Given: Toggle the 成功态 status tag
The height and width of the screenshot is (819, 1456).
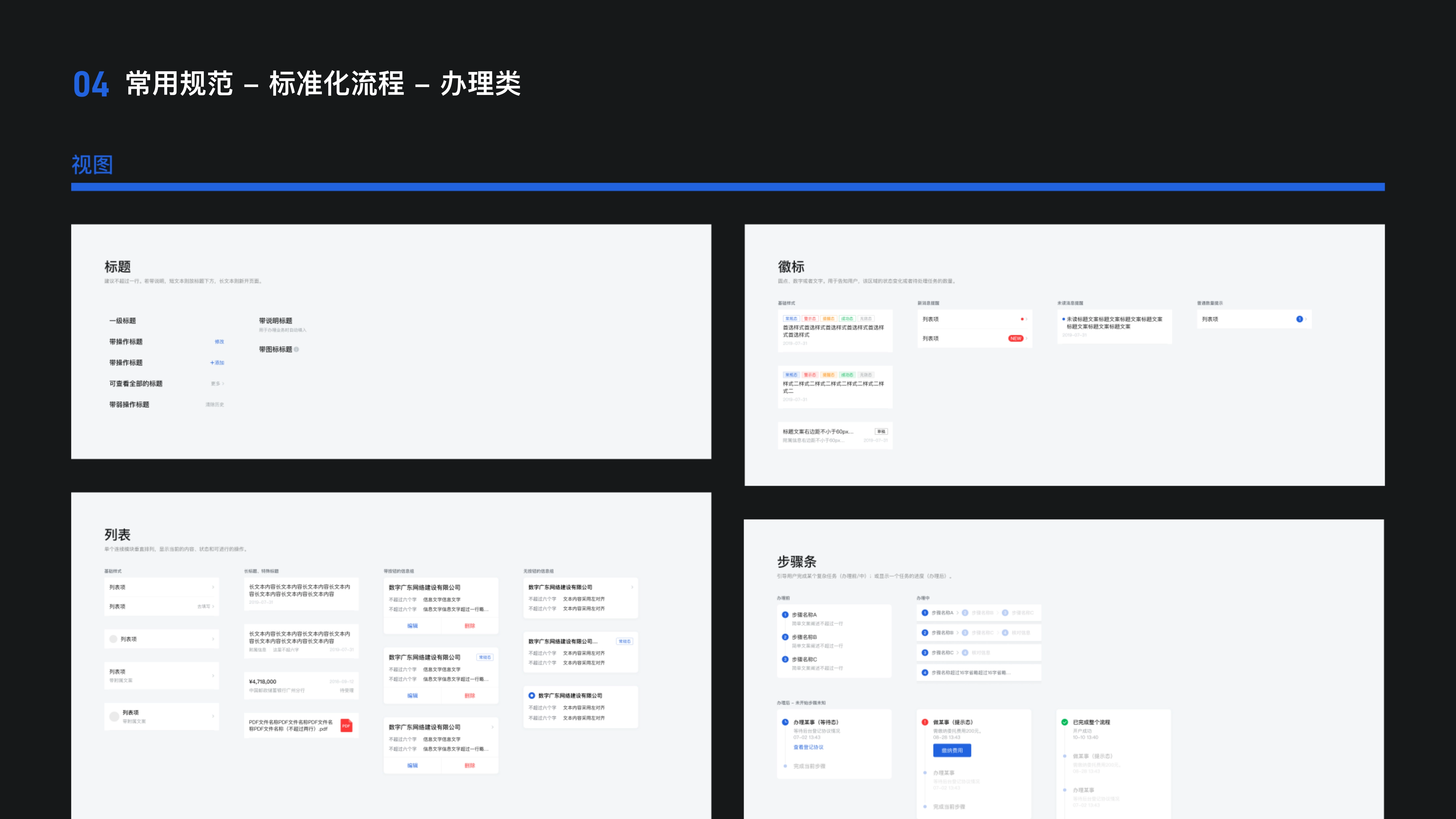Looking at the screenshot, I should click(x=848, y=318).
